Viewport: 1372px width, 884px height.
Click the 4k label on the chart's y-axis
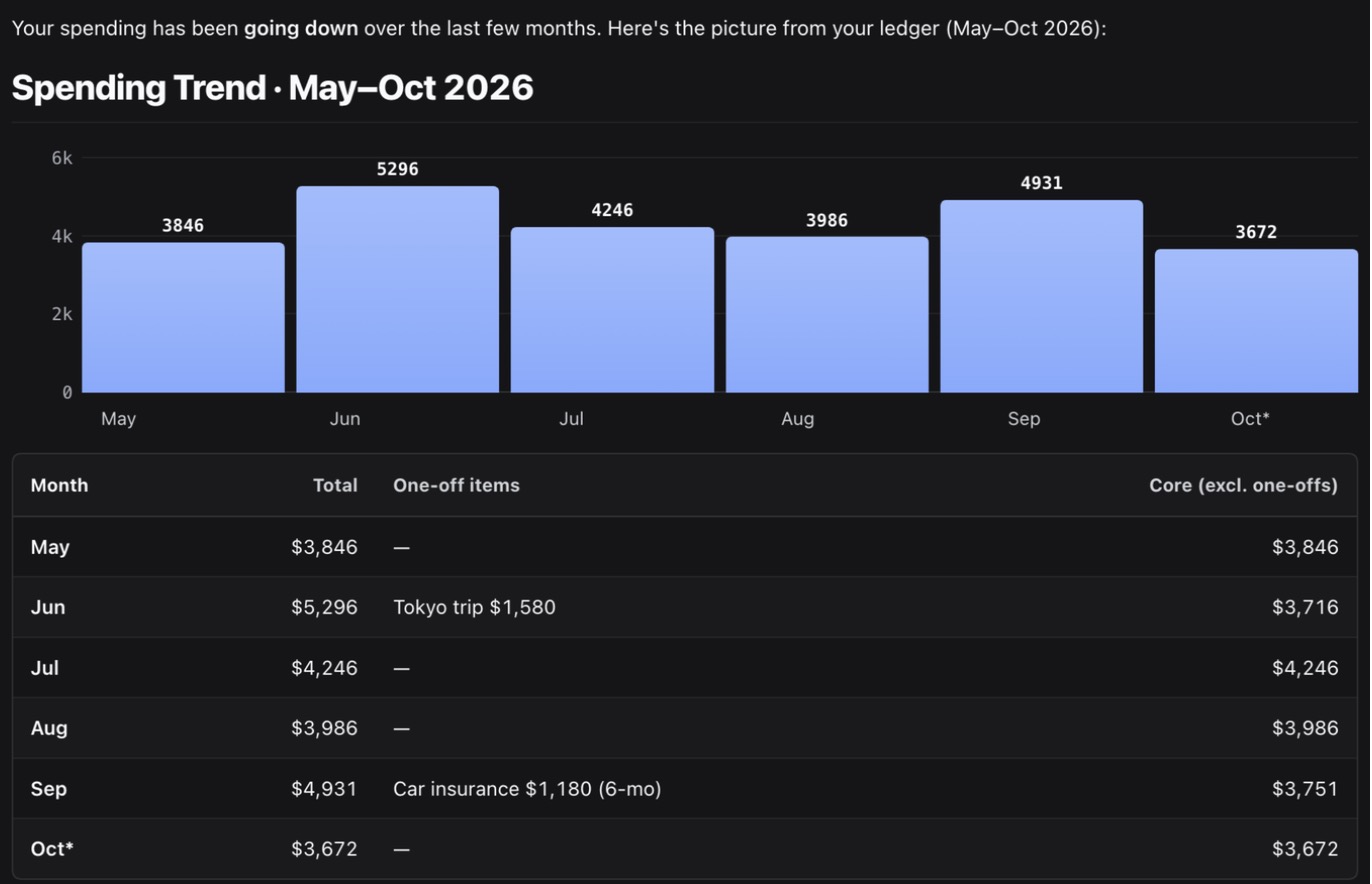pyautogui.click(x=62, y=237)
